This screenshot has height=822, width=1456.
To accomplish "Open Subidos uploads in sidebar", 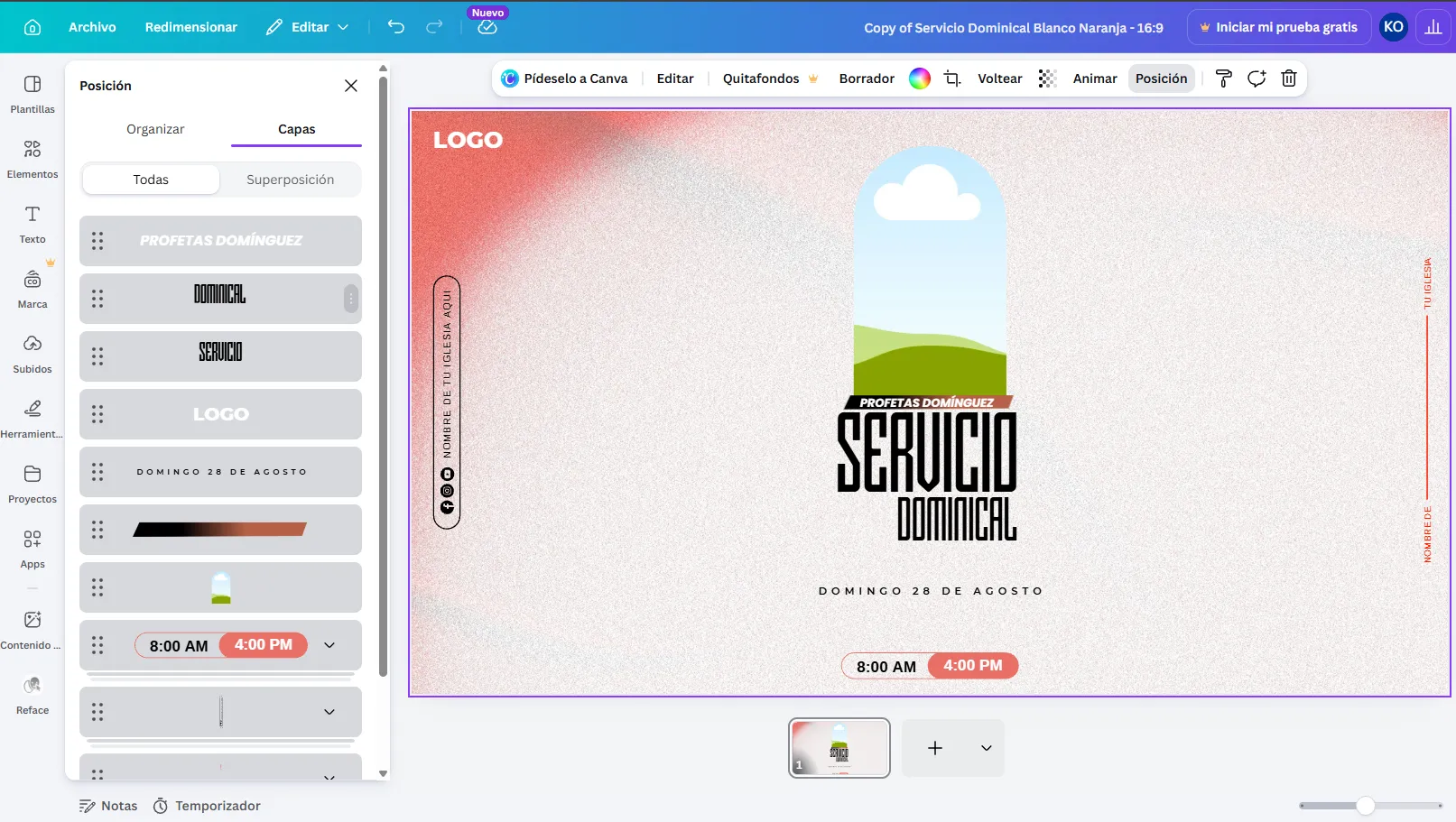I will pyautogui.click(x=32, y=355).
